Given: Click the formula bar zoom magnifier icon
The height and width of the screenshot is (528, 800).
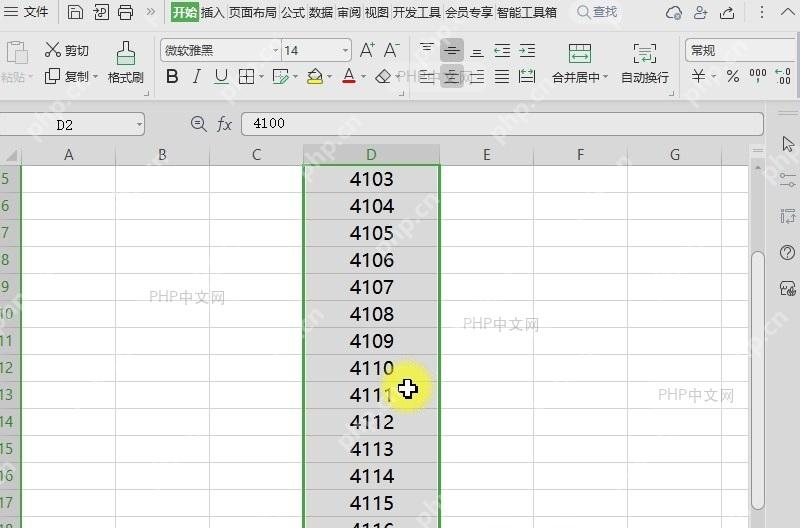Looking at the screenshot, I should point(198,123).
